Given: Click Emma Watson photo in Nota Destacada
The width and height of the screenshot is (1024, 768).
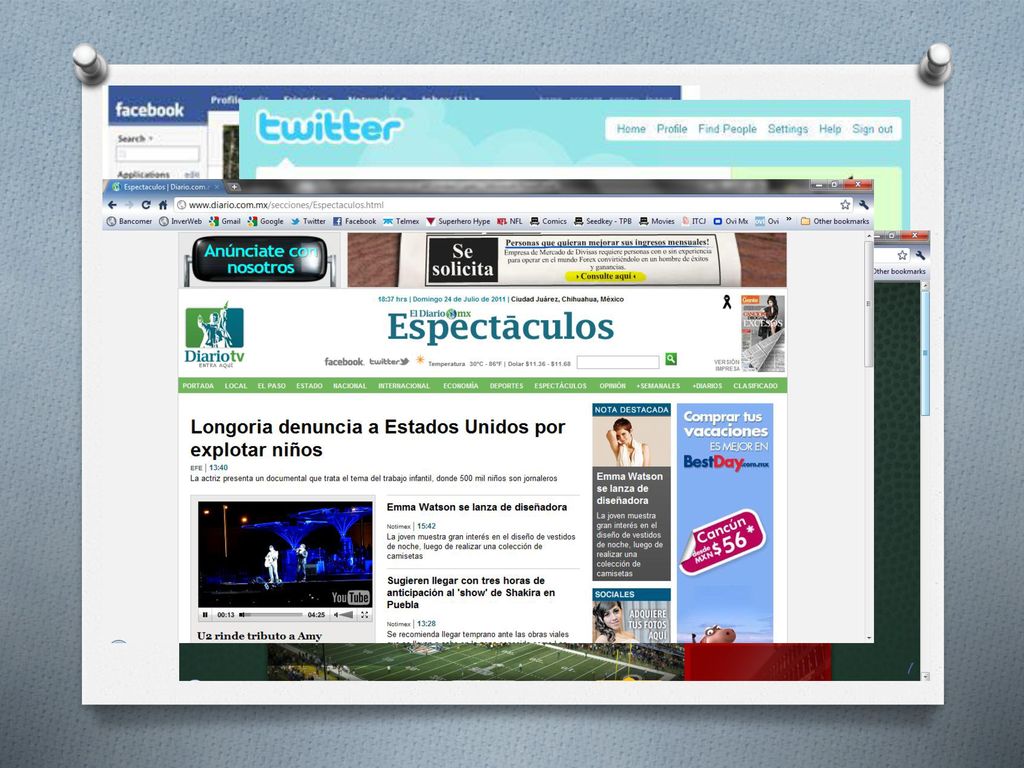Looking at the screenshot, I should coord(632,441).
